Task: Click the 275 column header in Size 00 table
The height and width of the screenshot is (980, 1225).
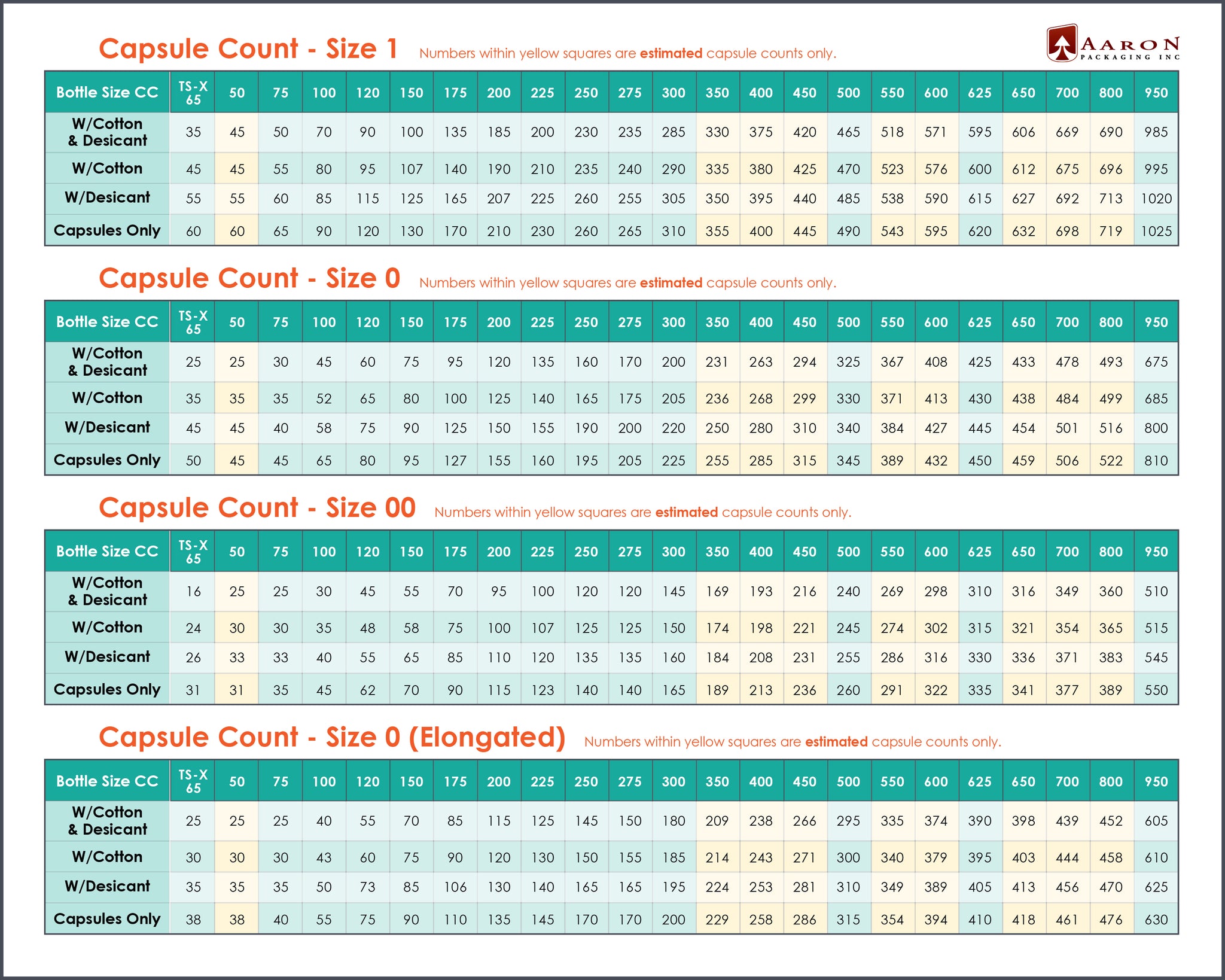Action: point(630,552)
